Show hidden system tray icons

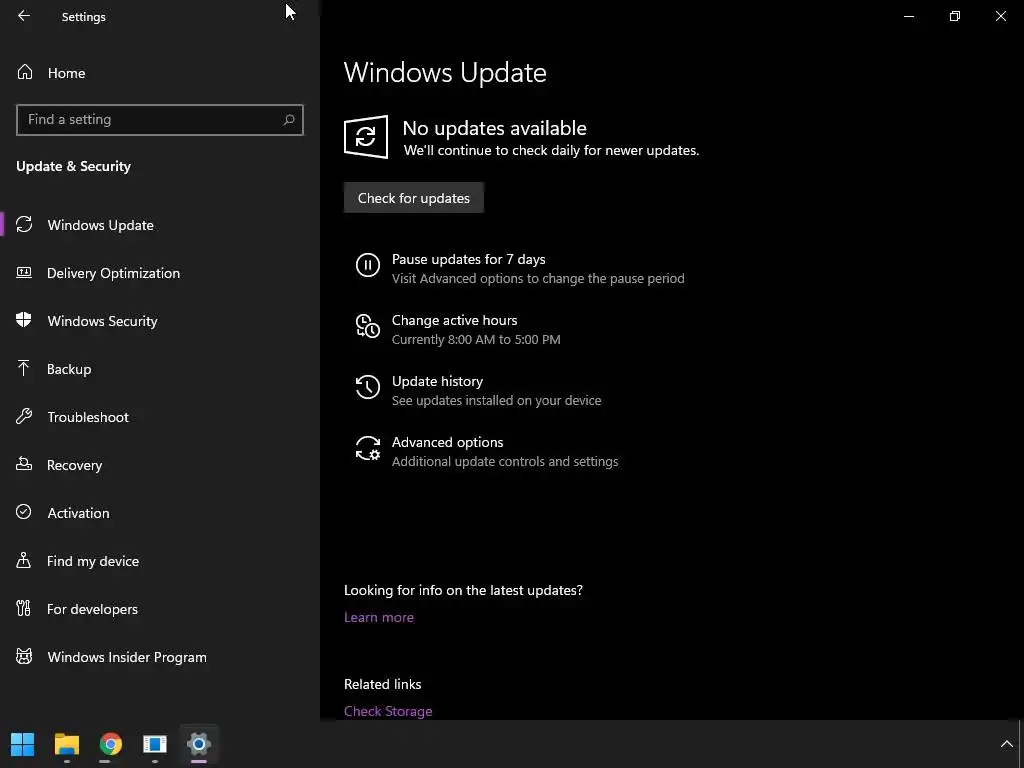(1006, 744)
